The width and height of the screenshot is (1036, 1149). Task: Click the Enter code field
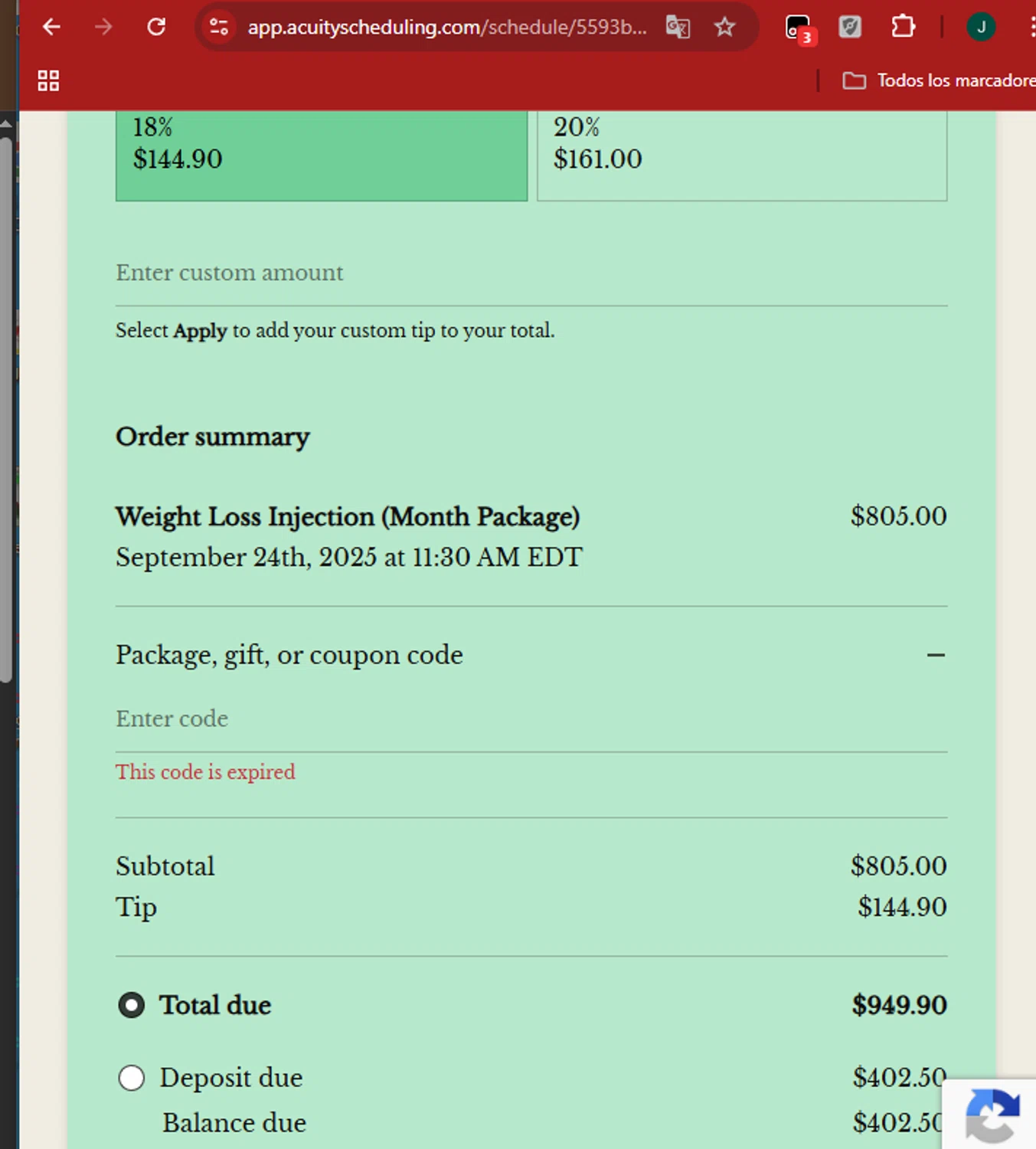pos(531,719)
